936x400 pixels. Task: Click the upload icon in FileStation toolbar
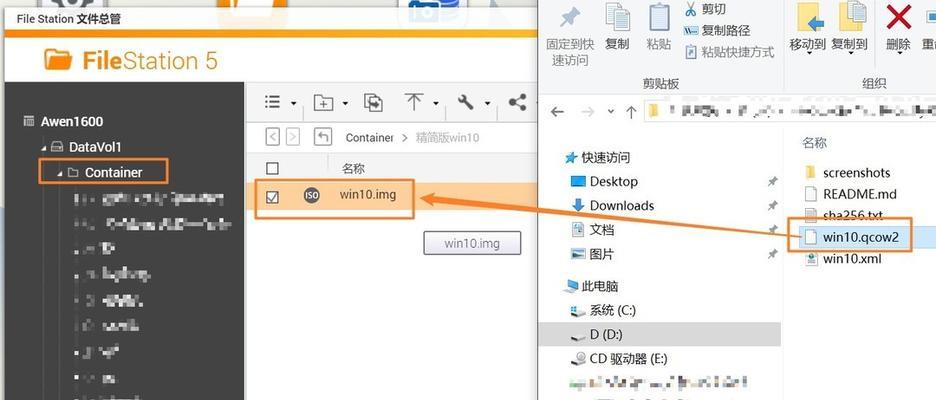(414, 102)
